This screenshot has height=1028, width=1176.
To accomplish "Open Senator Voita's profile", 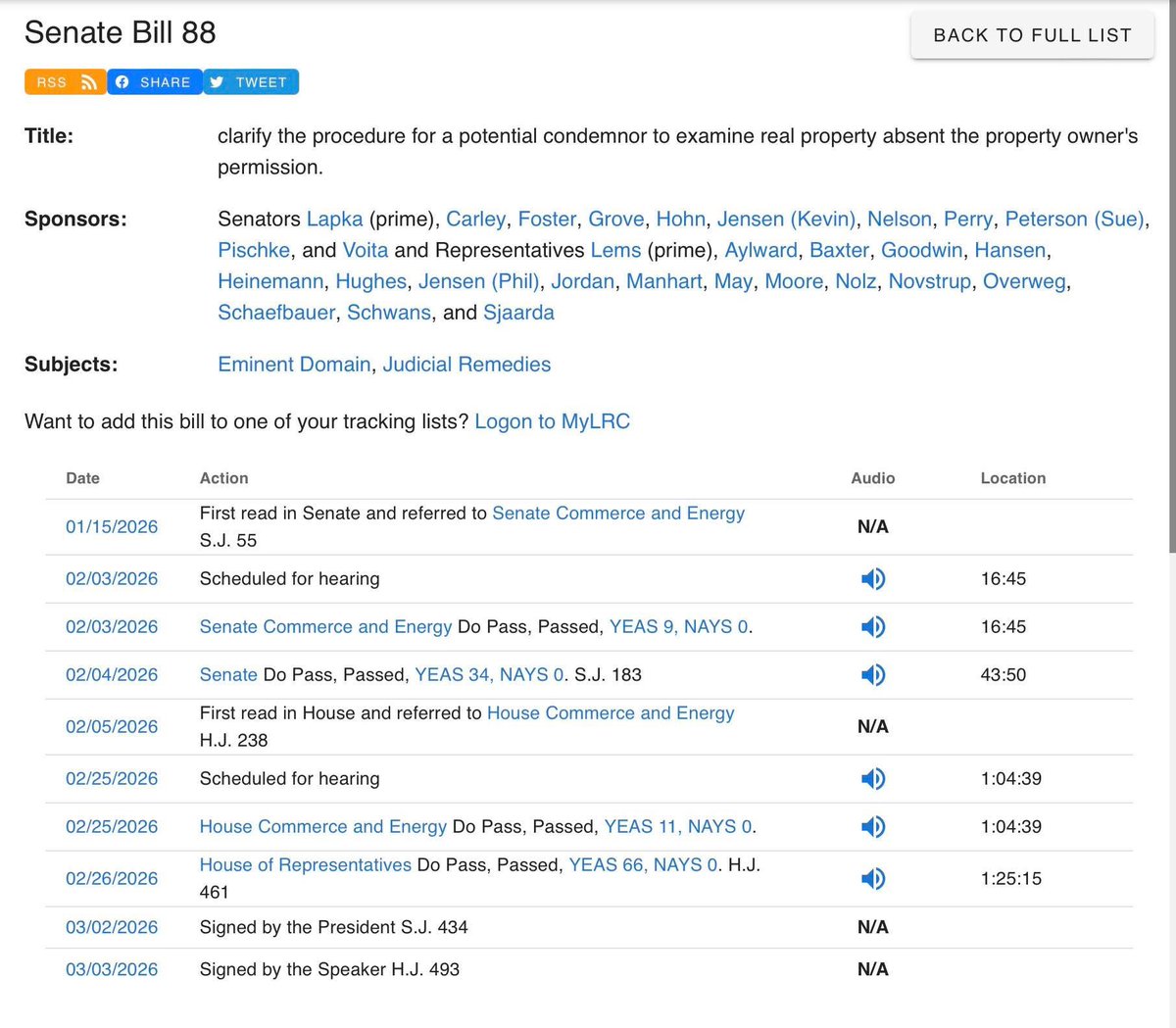I will tap(366, 251).
